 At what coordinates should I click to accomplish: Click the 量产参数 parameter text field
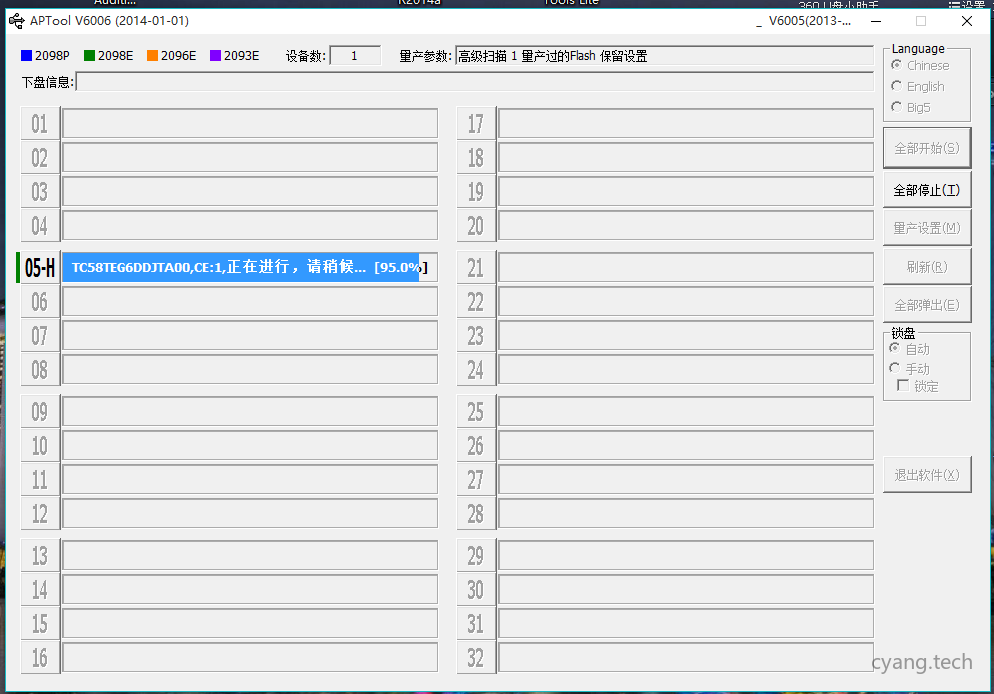tap(664, 56)
